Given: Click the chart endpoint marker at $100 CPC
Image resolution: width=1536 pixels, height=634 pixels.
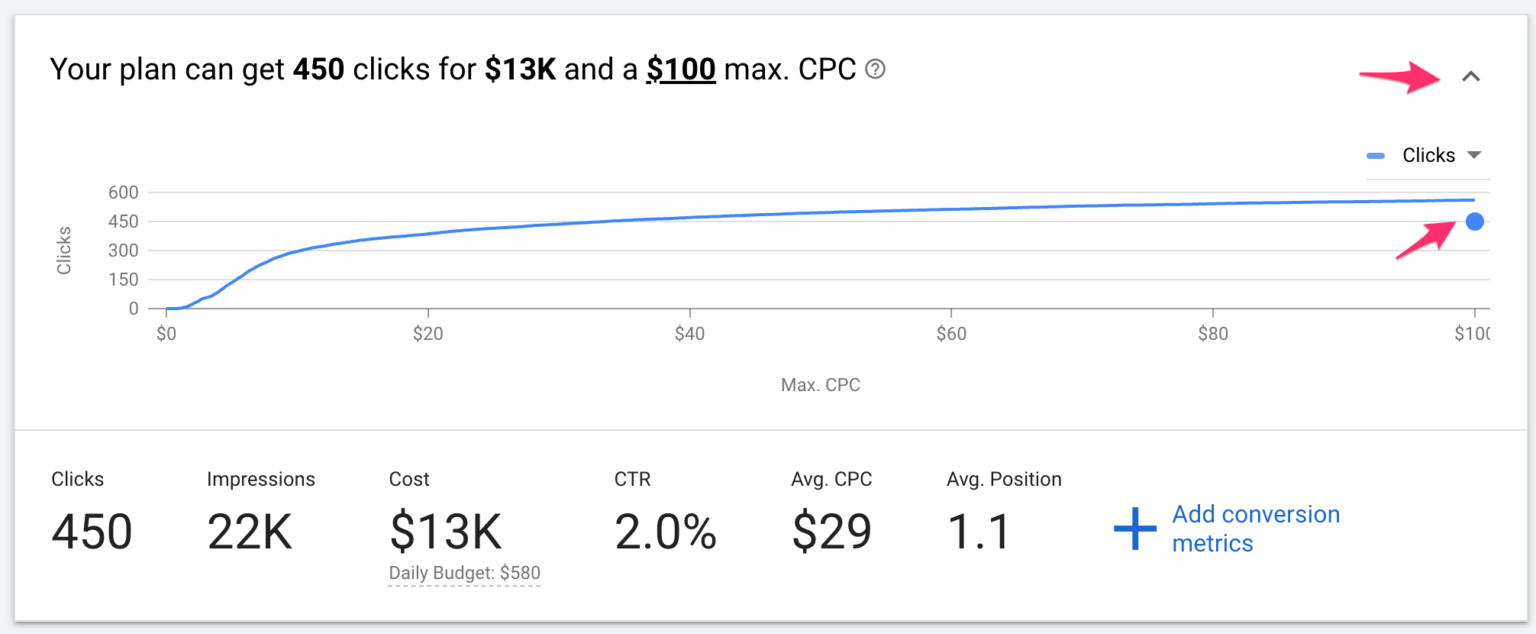Looking at the screenshot, I should pos(1474,221).
